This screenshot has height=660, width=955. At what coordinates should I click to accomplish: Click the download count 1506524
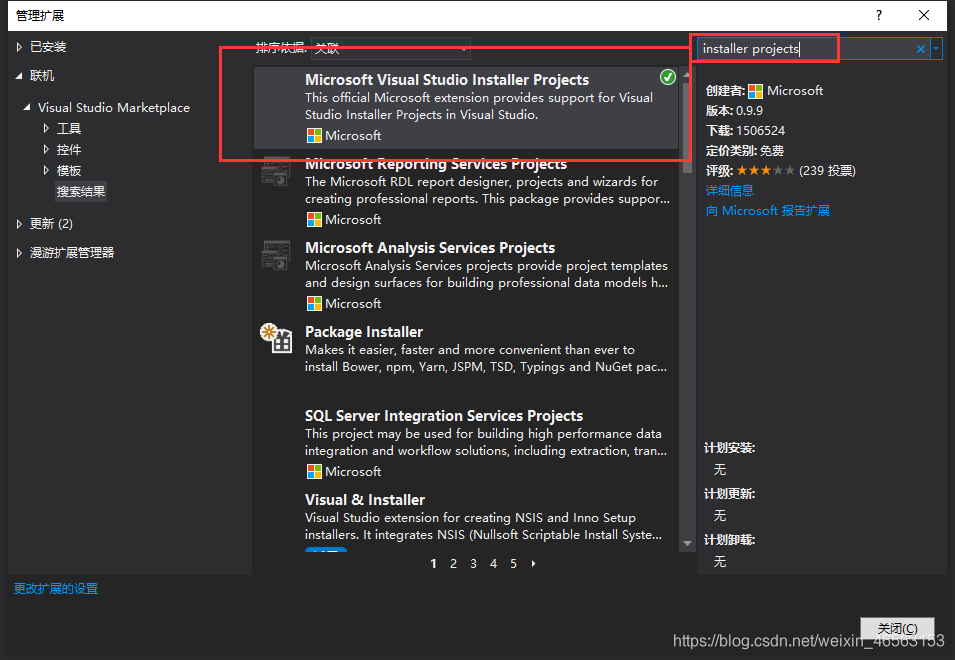click(760, 131)
